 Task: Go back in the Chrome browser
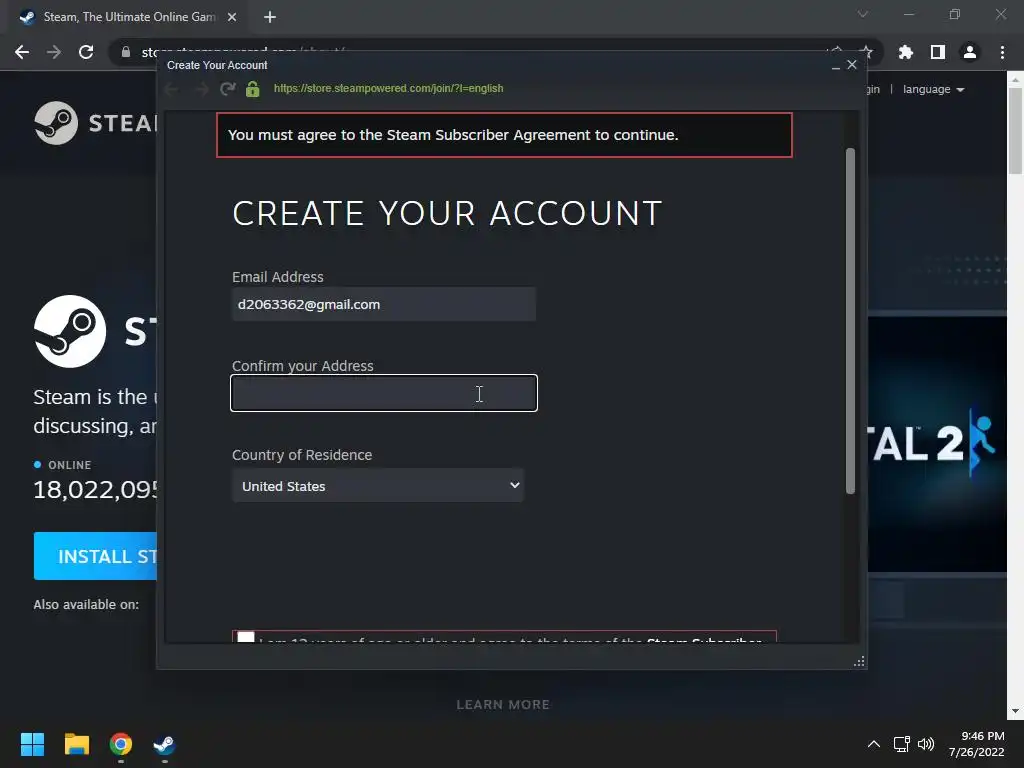coord(22,52)
